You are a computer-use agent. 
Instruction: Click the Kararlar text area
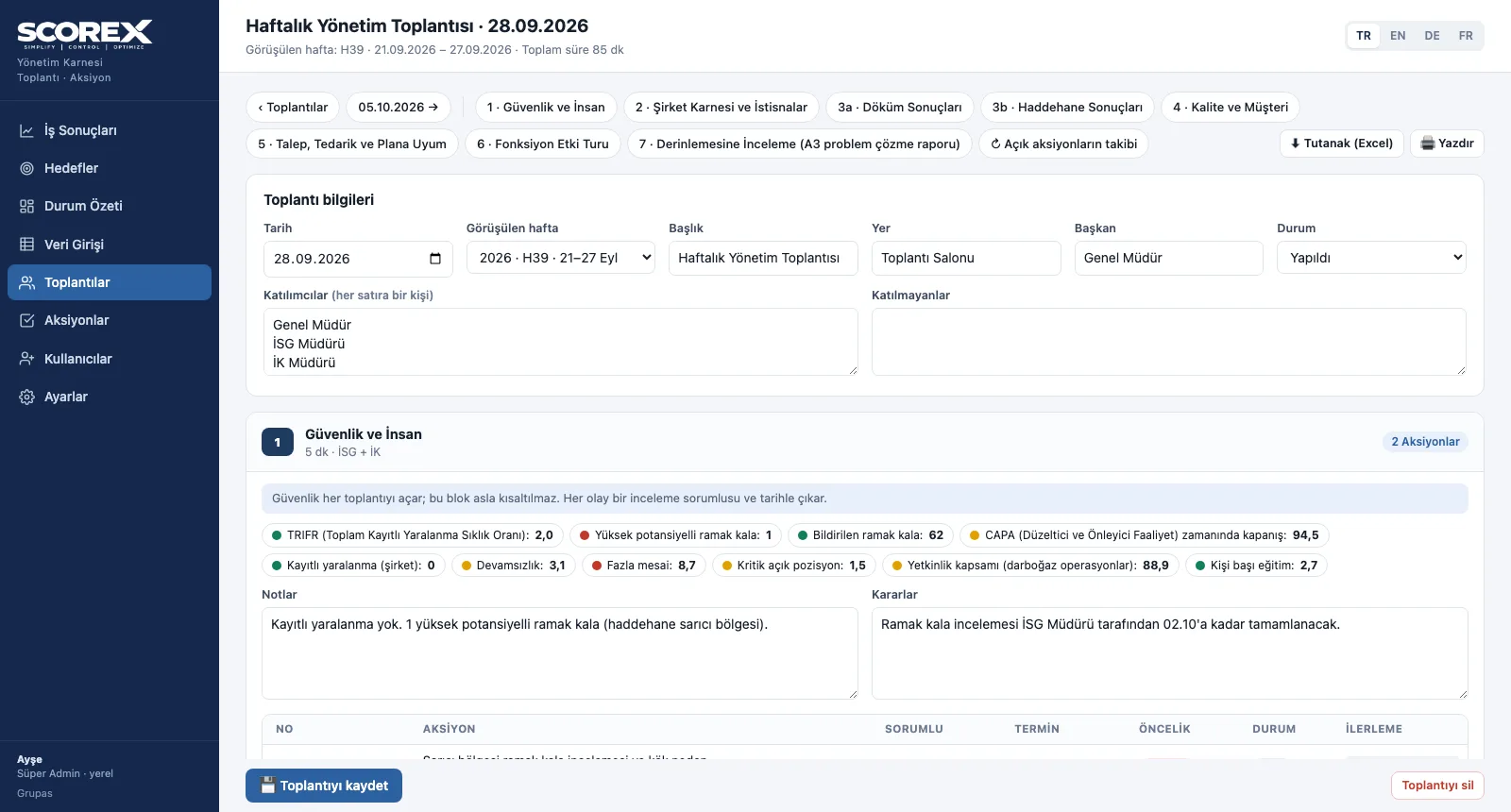click(1170, 653)
